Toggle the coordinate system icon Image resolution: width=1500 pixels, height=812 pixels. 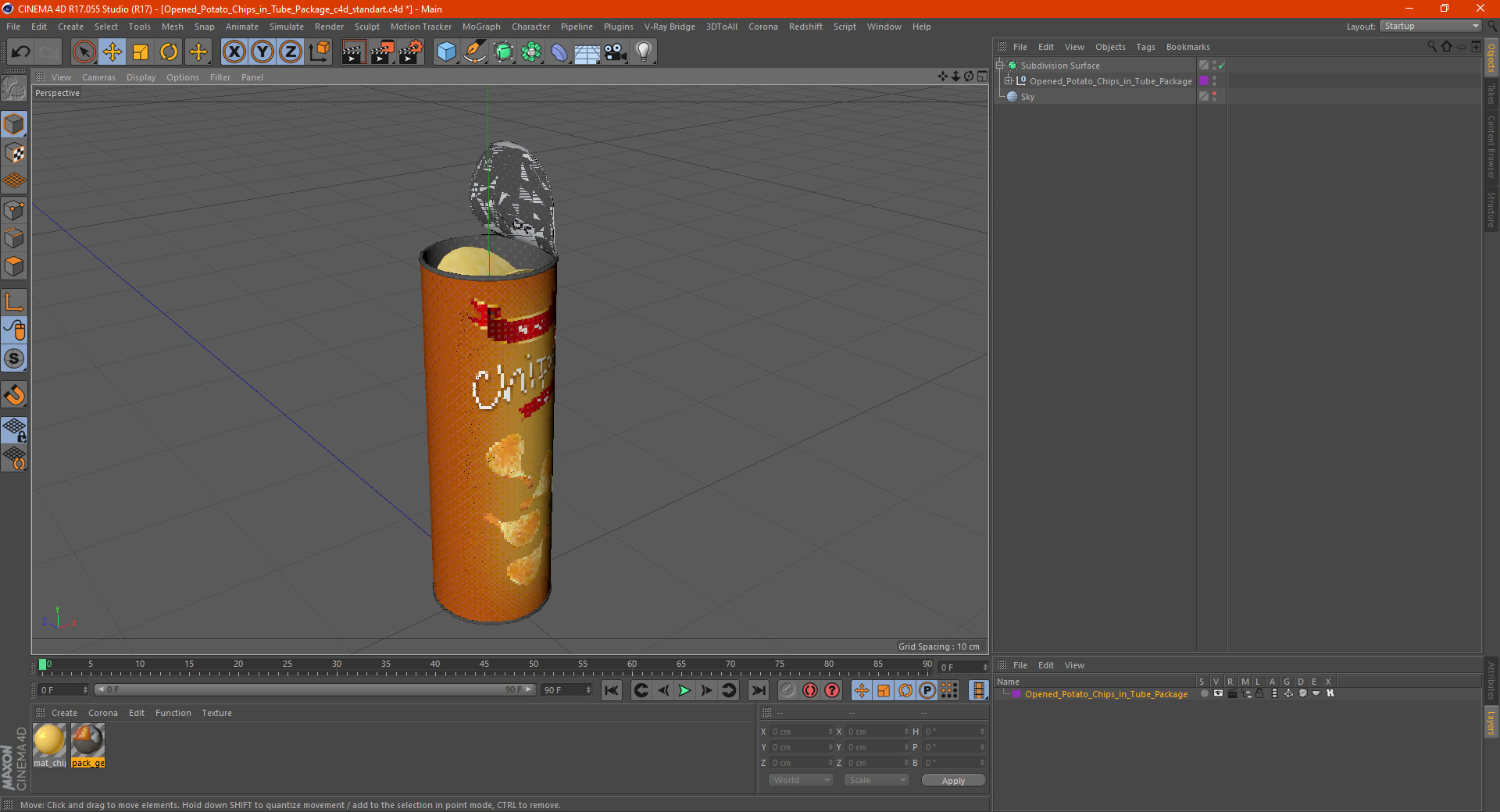tap(319, 52)
